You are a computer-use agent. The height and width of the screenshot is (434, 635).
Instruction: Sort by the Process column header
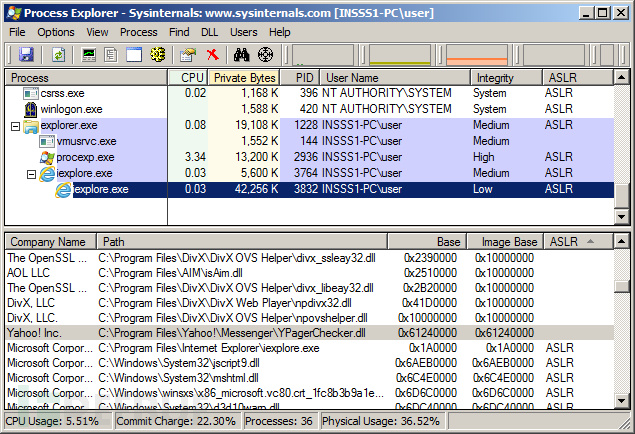coord(86,77)
